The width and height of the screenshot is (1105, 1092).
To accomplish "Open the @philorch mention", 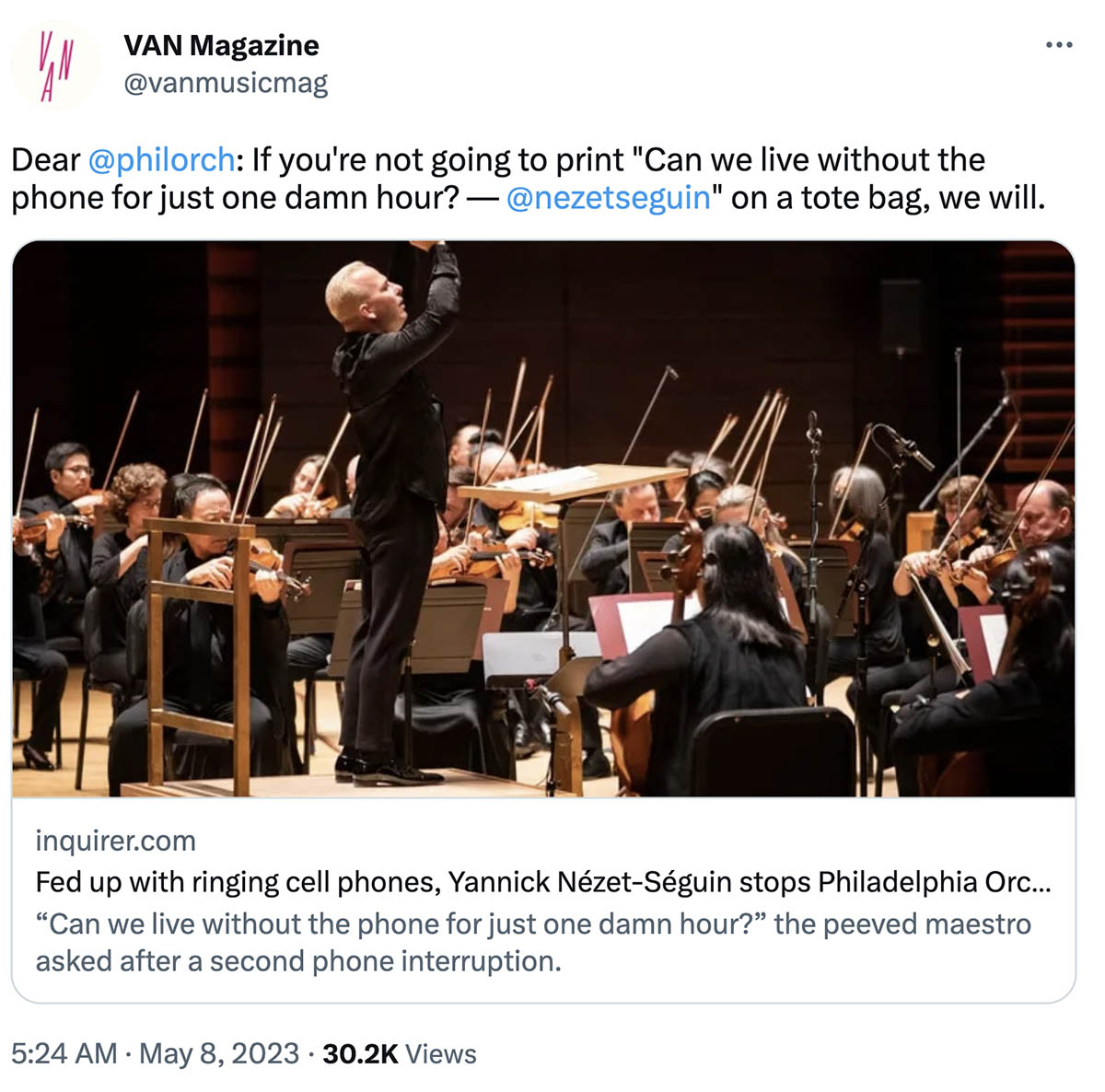I will [x=161, y=160].
